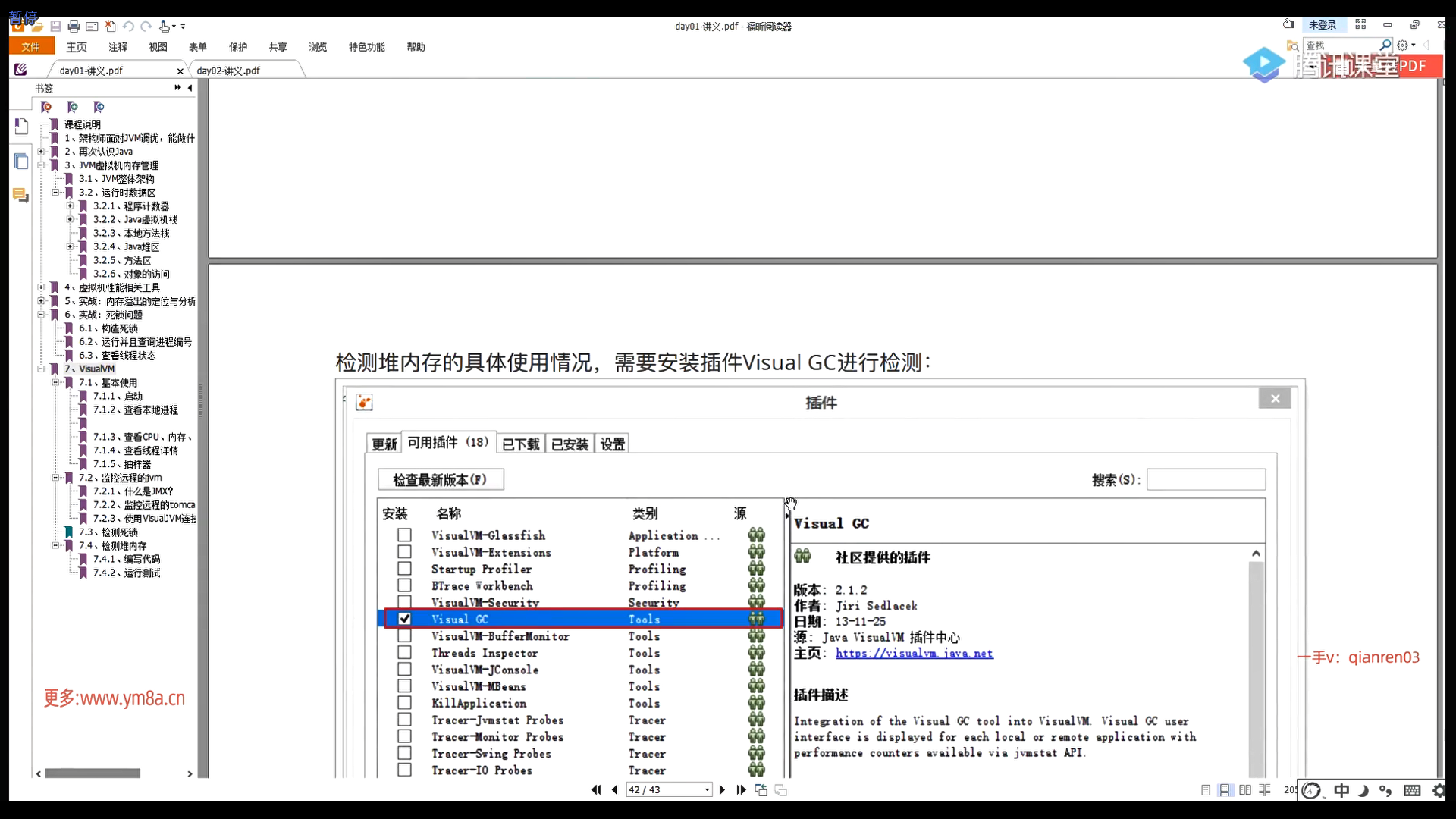Open the page thumbnails side panel icon
This screenshot has width=1456, height=819.
(21, 161)
